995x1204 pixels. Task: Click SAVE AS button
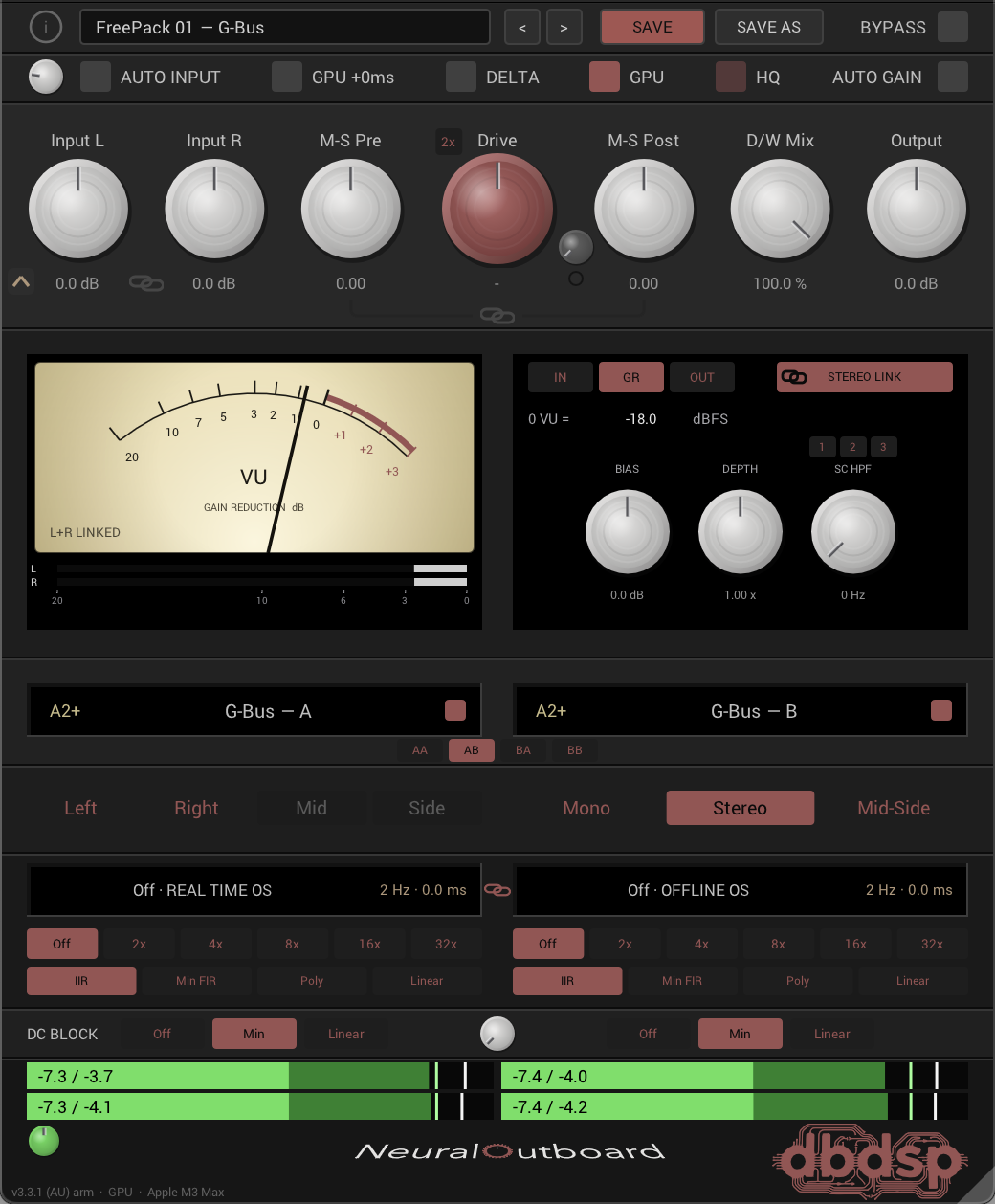[769, 28]
